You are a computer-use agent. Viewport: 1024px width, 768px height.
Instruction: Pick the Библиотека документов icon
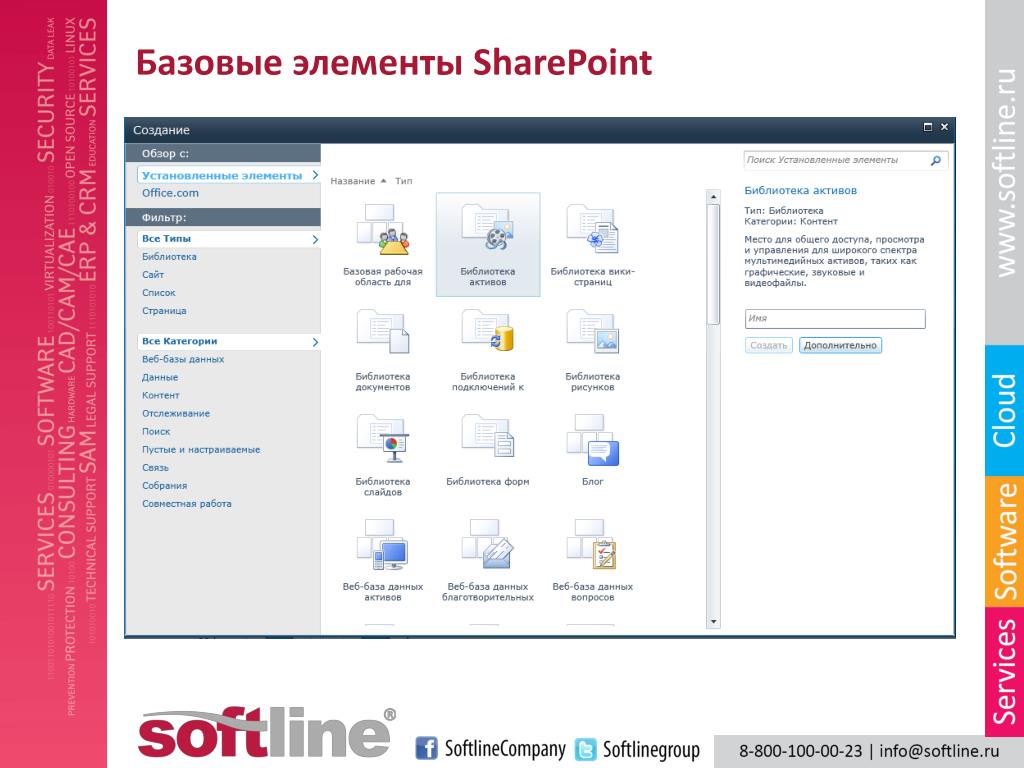tap(383, 332)
